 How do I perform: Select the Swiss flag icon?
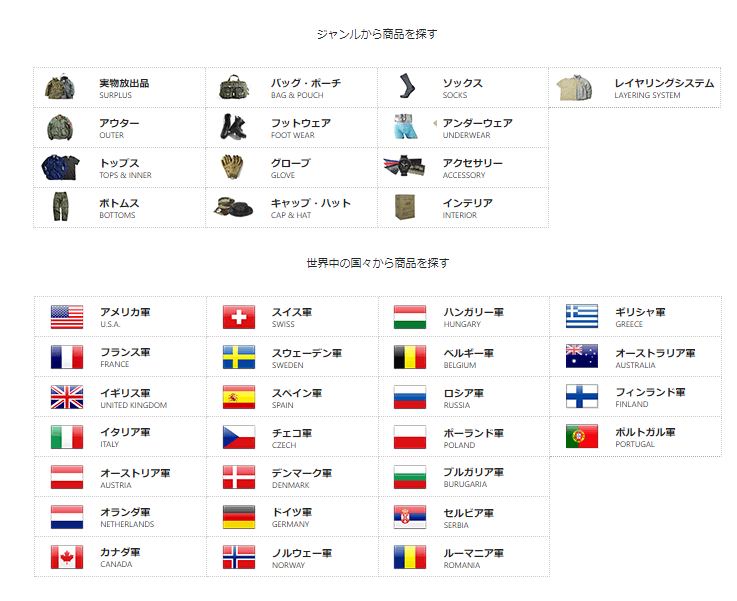tap(239, 317)
